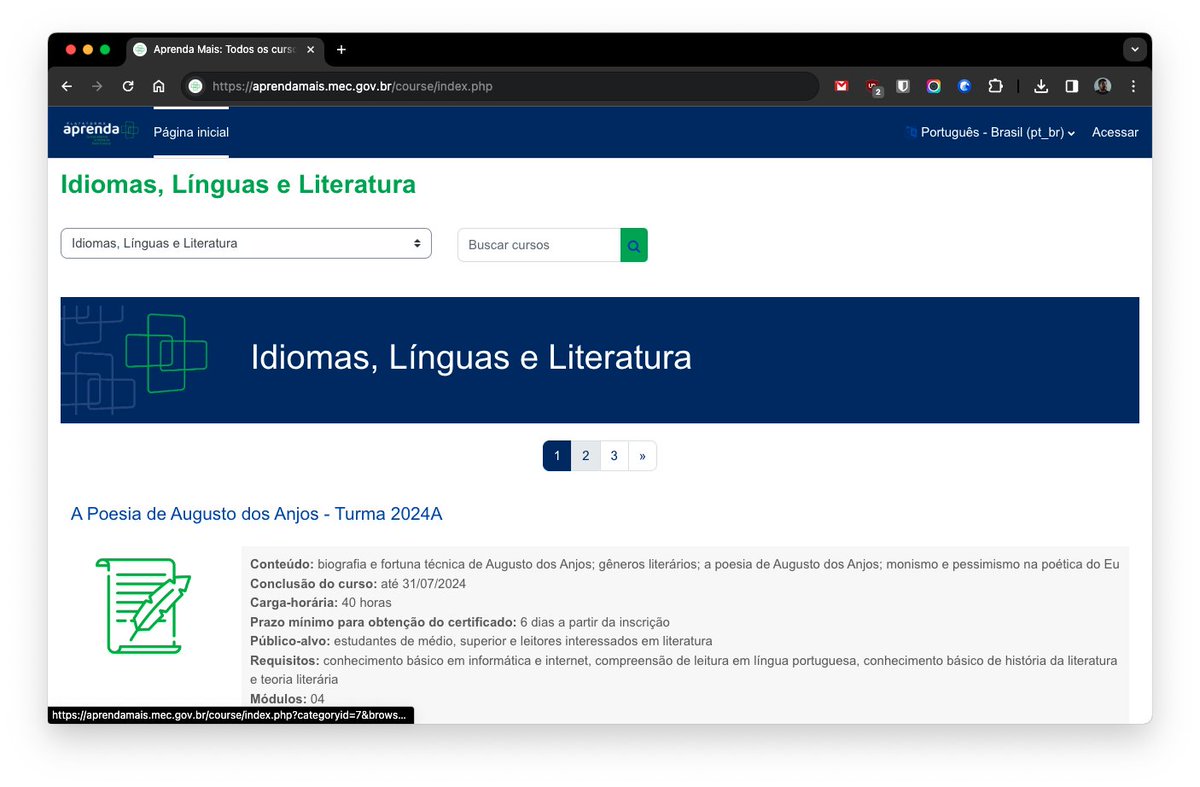1200x787 pixels.
Task: Open the extensions puzzle-piece menu
Action: point(995,86)
